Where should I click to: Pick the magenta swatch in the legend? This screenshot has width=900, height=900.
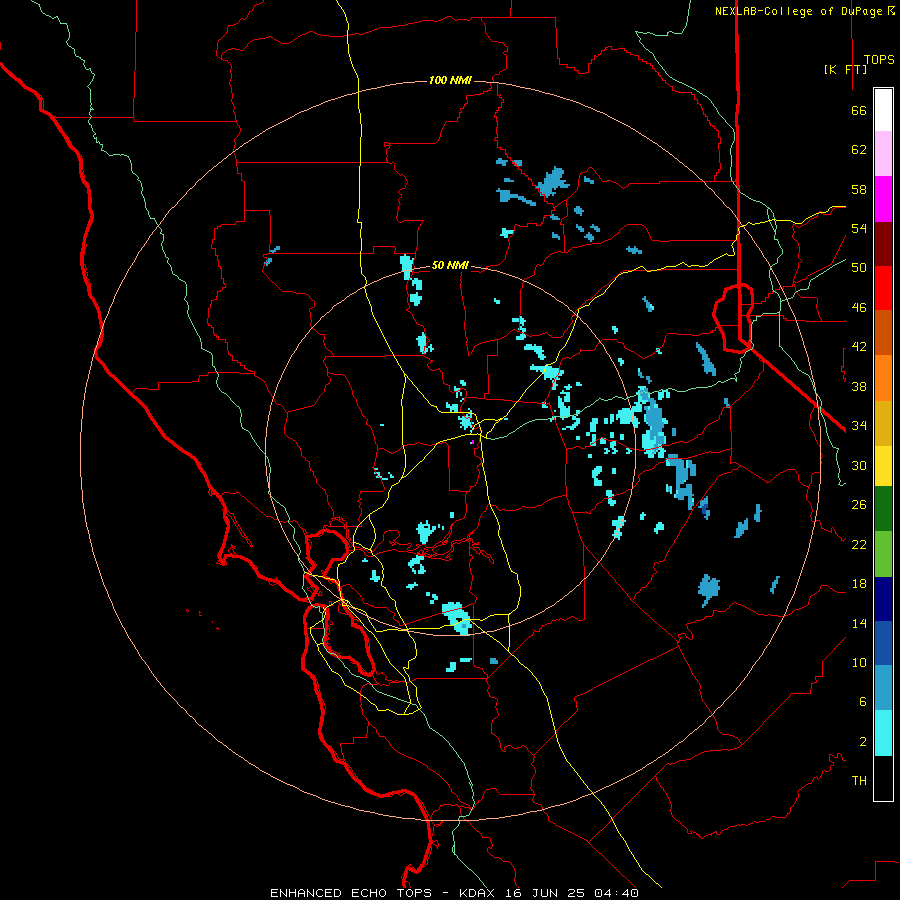(883, 199)
